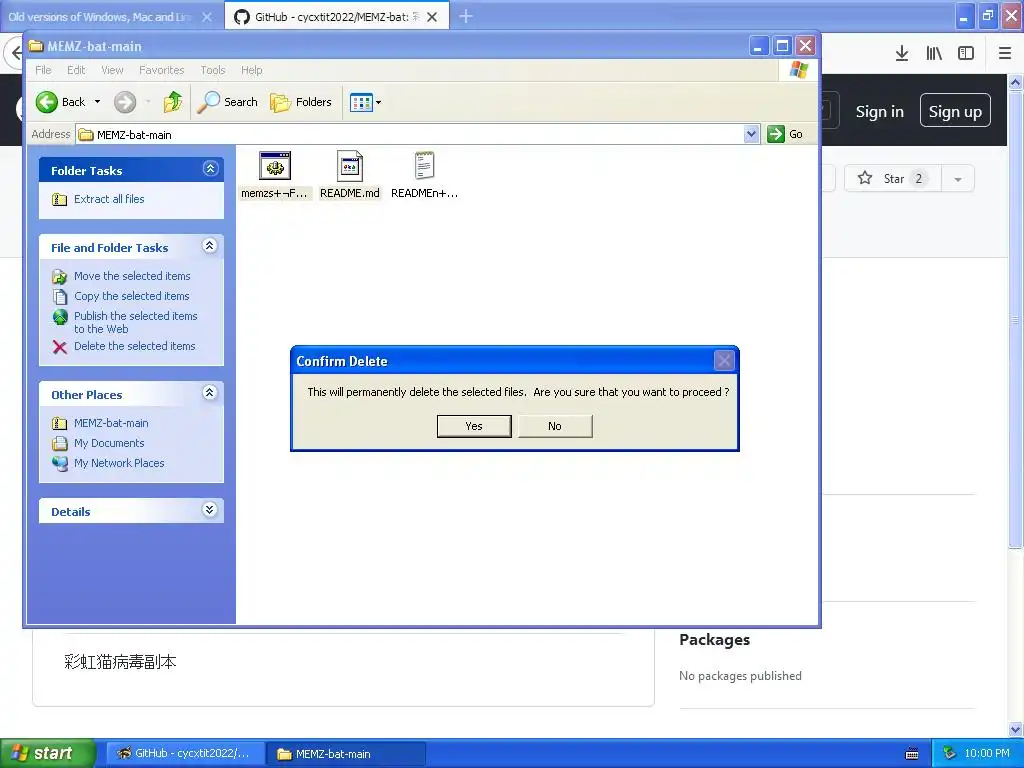
Task: Open Search in the Explorer toolbar
Action: pyautogui.click(x=227, y=102)
